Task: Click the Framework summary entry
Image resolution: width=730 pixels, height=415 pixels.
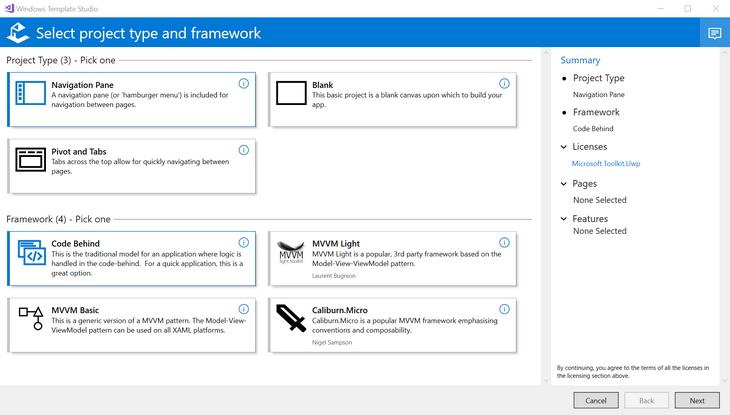Action: coord(596,112)
